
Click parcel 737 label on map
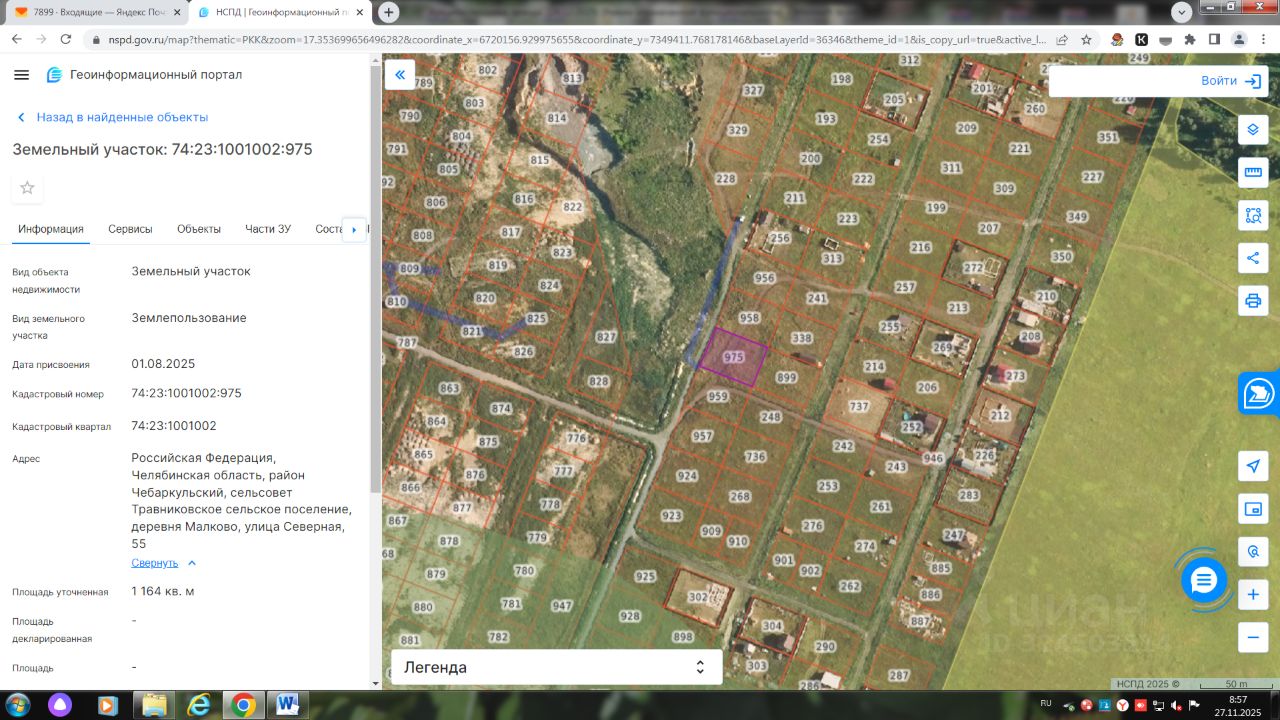click(859, 407)
